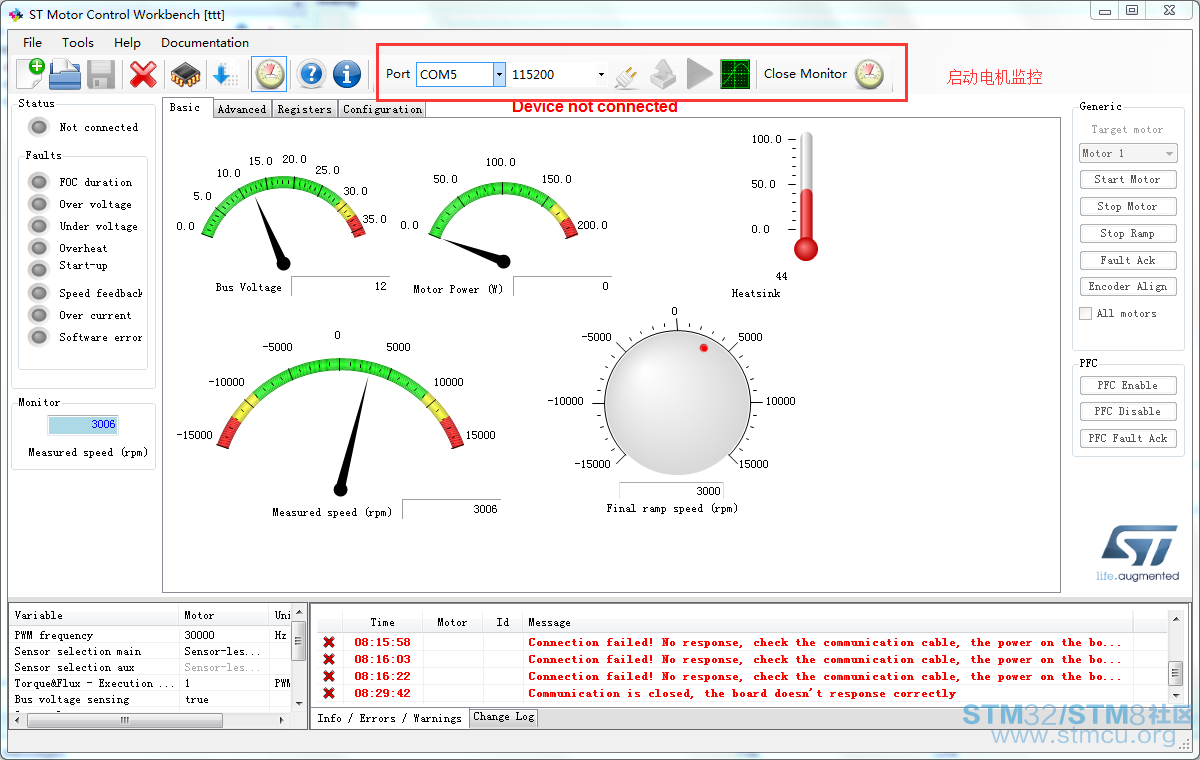Viewport: 1200px width, 760px height.
Task: Open help via the question mark icon
Action: coord(312,74)
